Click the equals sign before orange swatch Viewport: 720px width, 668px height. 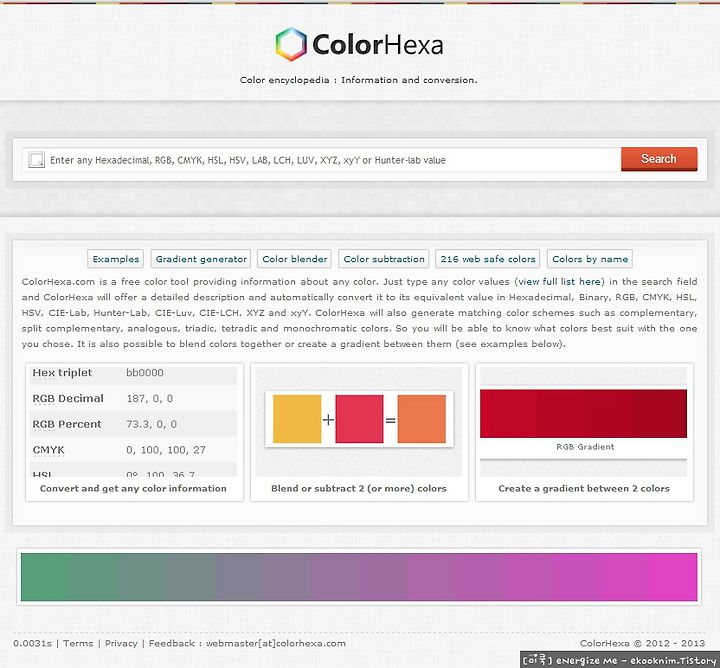(x=390, y=420)
